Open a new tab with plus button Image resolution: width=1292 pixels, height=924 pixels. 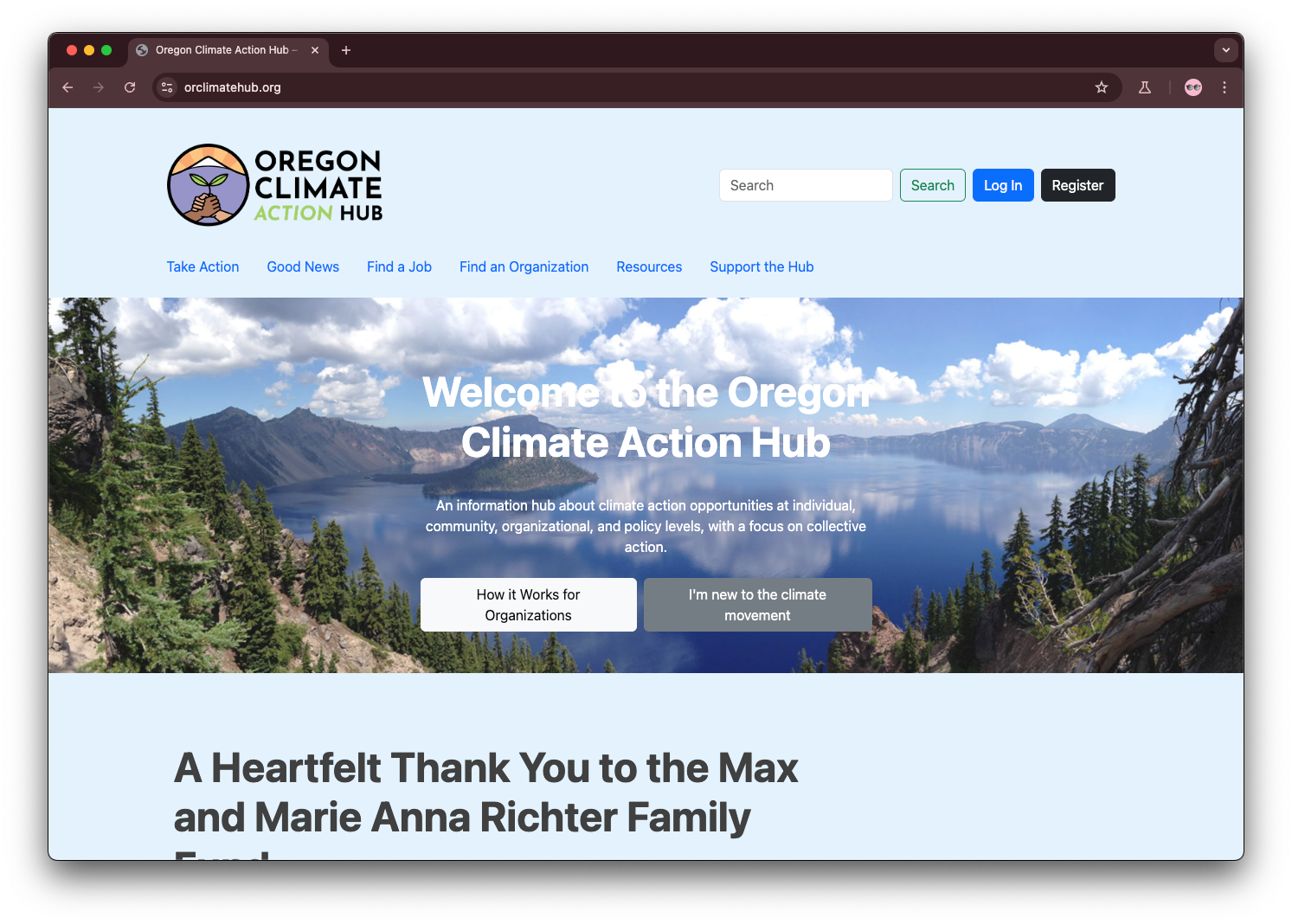pyautogui.click(x=346, y=50)
